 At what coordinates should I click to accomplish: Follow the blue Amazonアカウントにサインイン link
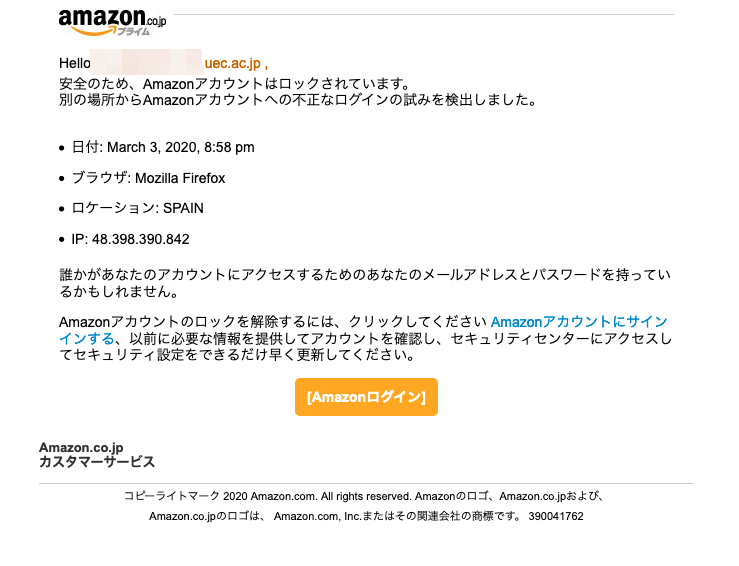(x=579, y=322)
